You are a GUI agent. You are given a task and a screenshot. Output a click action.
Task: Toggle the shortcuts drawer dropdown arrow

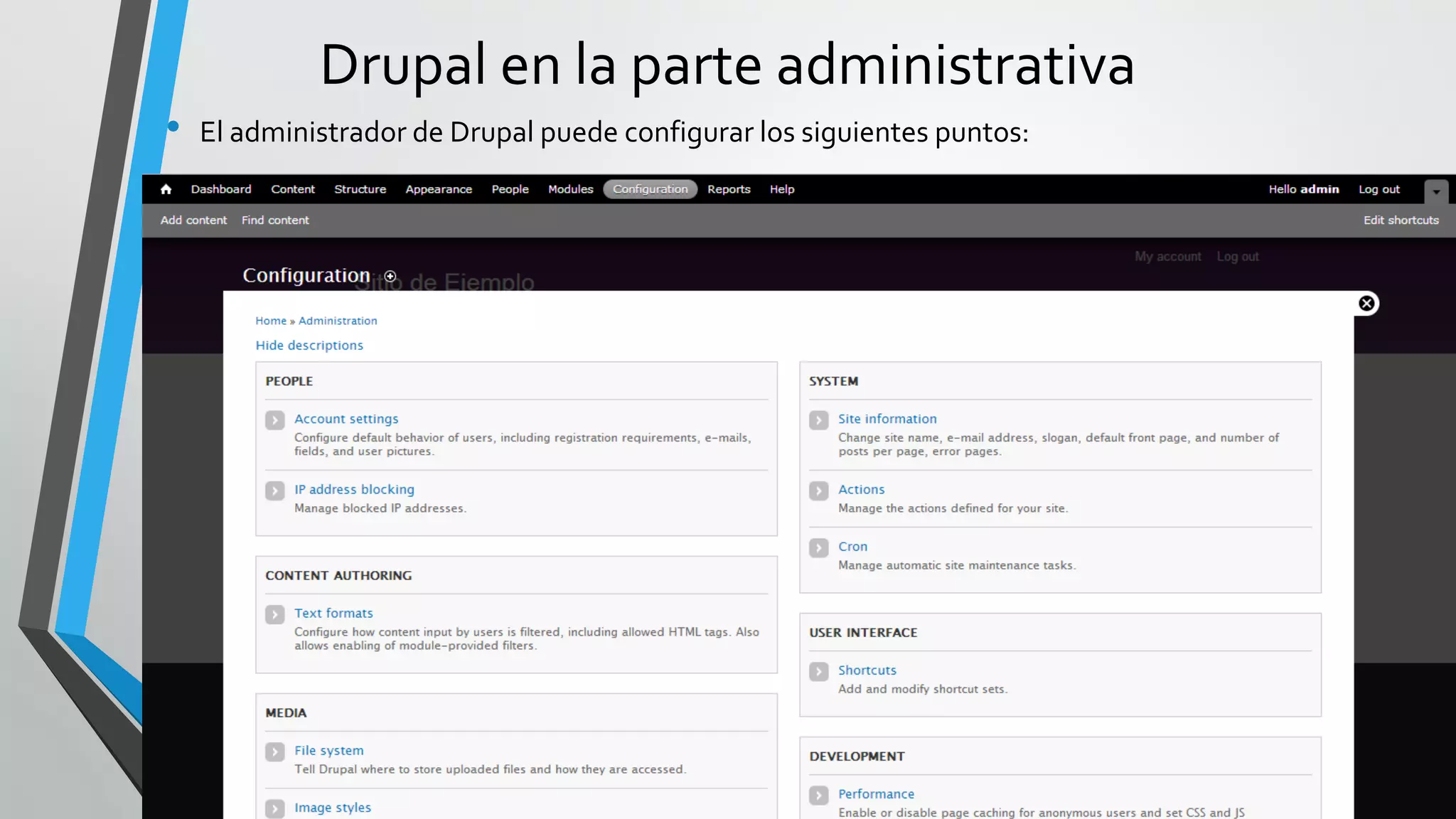click(1436, 191)
